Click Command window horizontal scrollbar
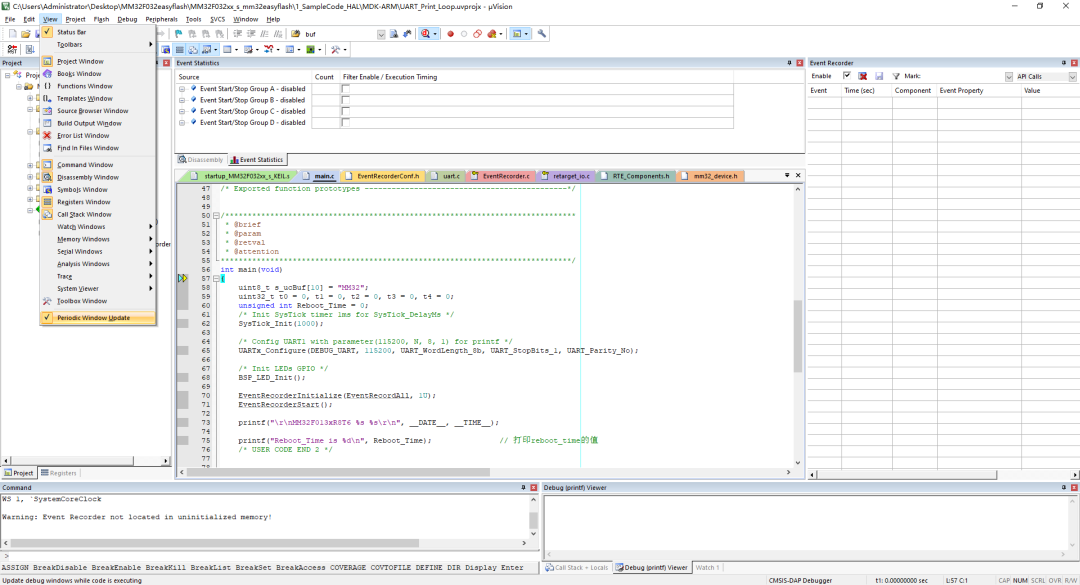1080x585 pixels. coord(214,543)
